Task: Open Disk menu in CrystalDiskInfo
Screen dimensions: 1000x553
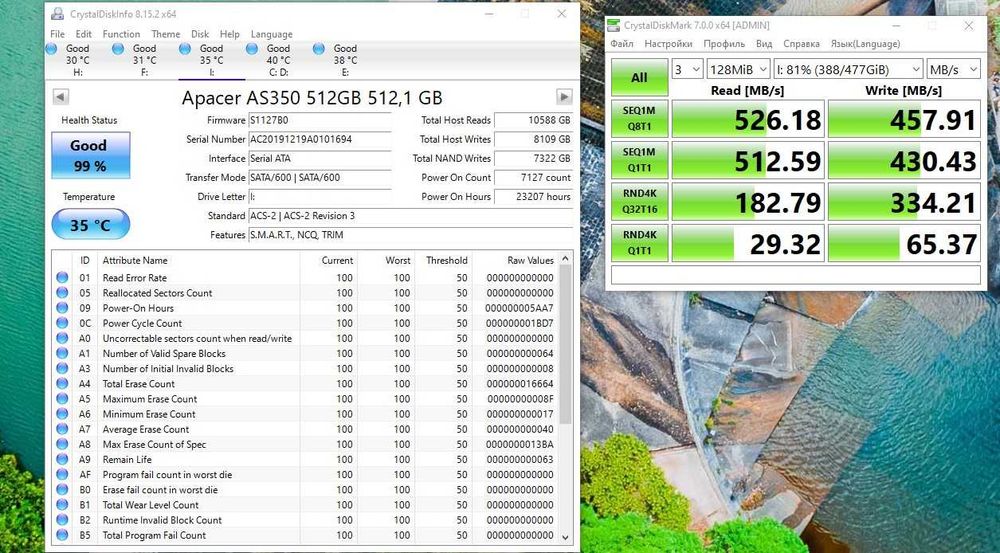Action: click(x=200, y=34)
